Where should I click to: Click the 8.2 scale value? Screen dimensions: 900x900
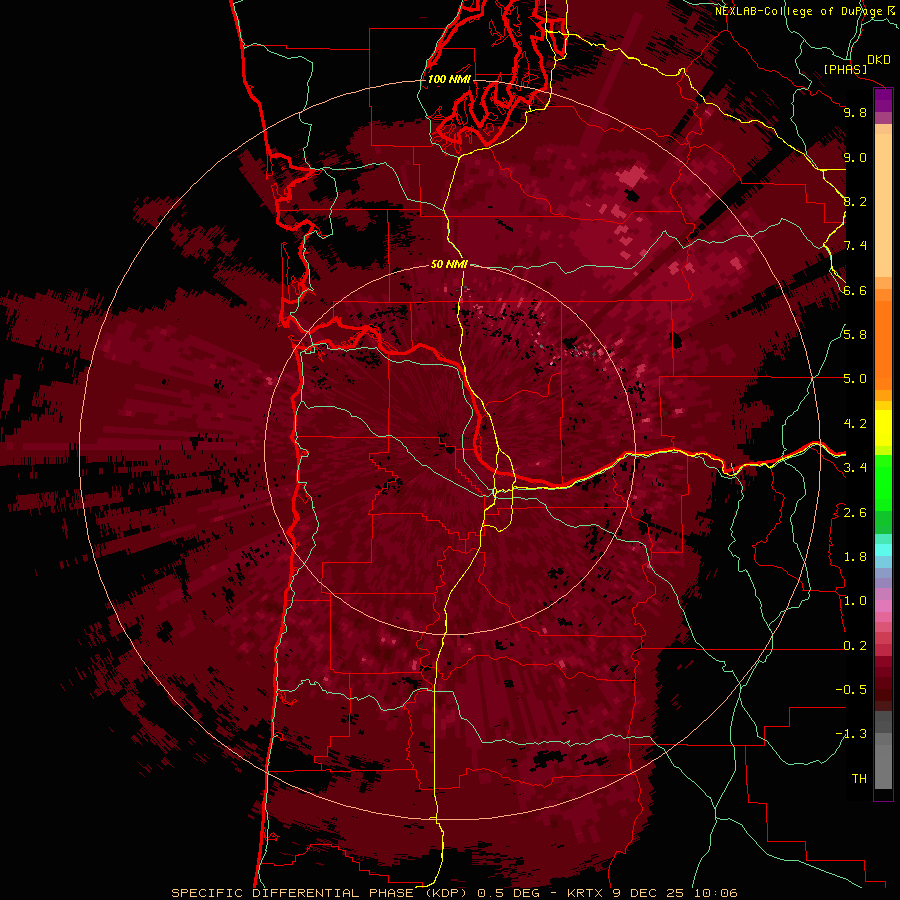pos(855,201)
